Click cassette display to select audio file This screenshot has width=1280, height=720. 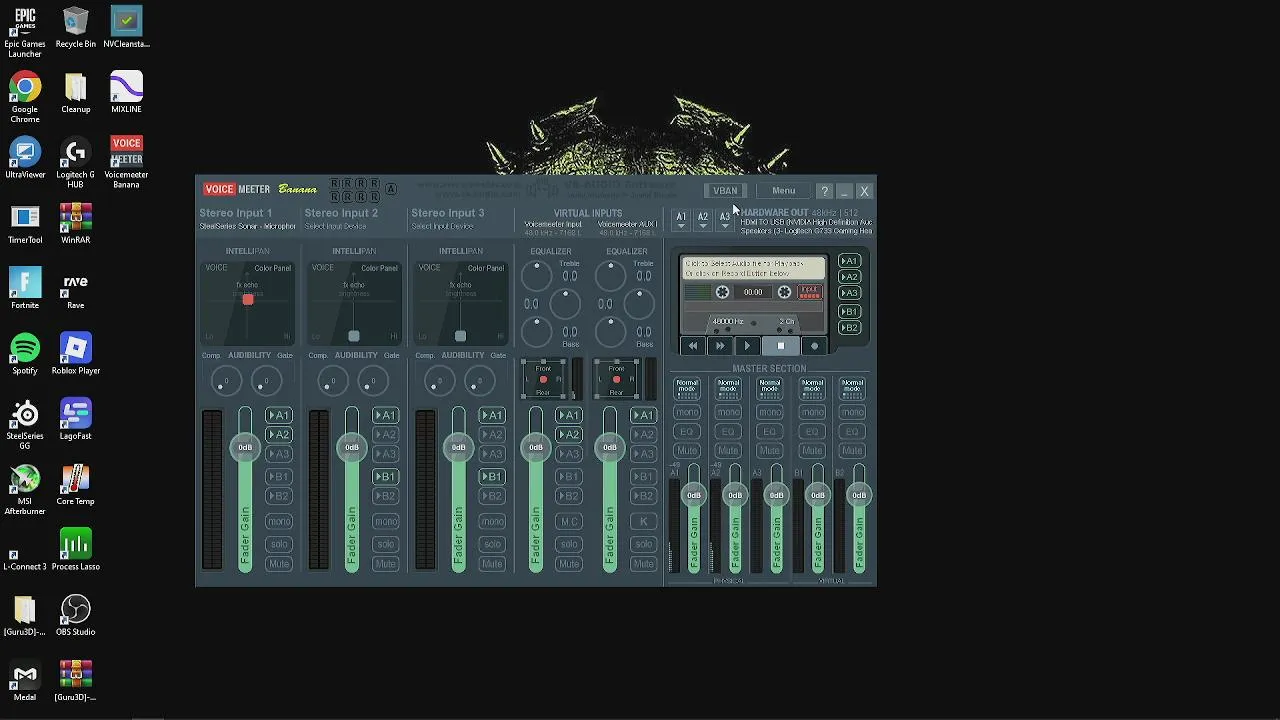(754, 268)
